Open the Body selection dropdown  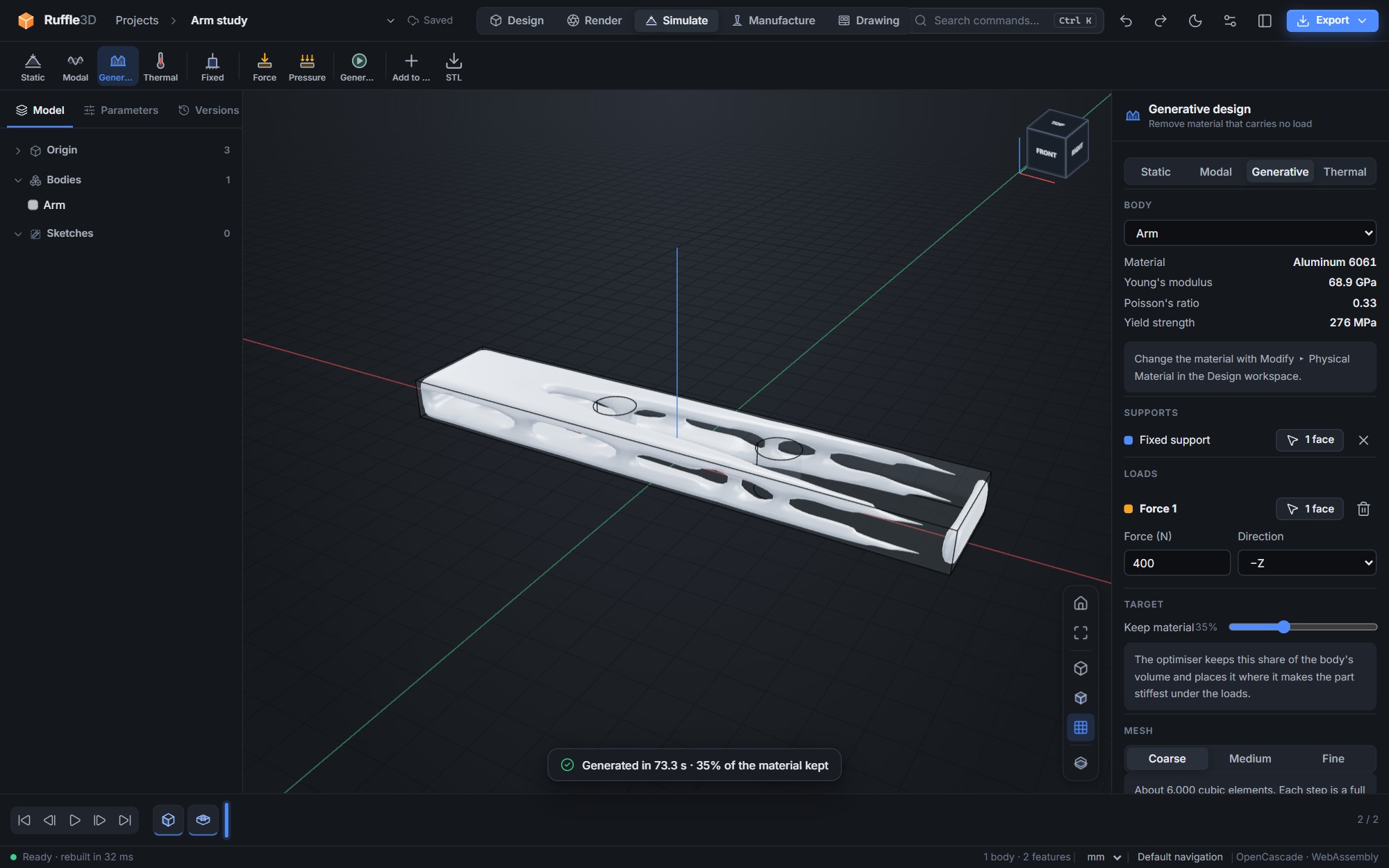click(x=1249, y=233)
